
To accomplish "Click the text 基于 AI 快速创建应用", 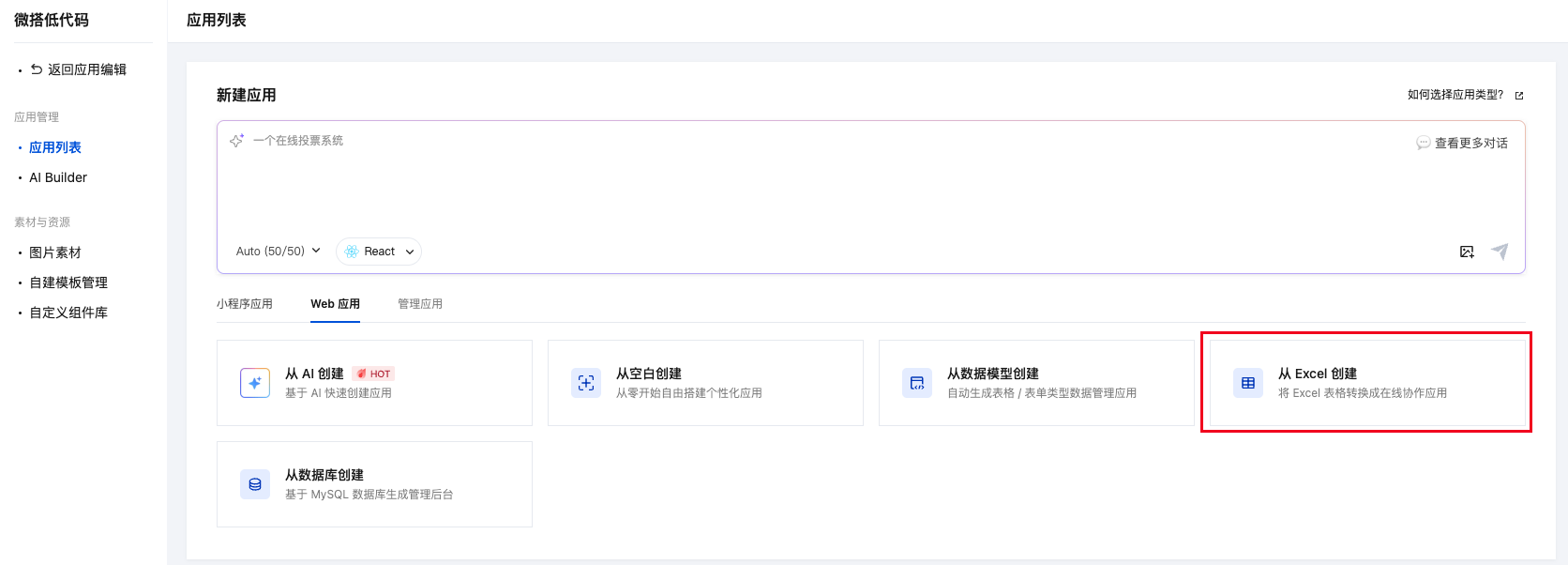I will coord(339,393).
